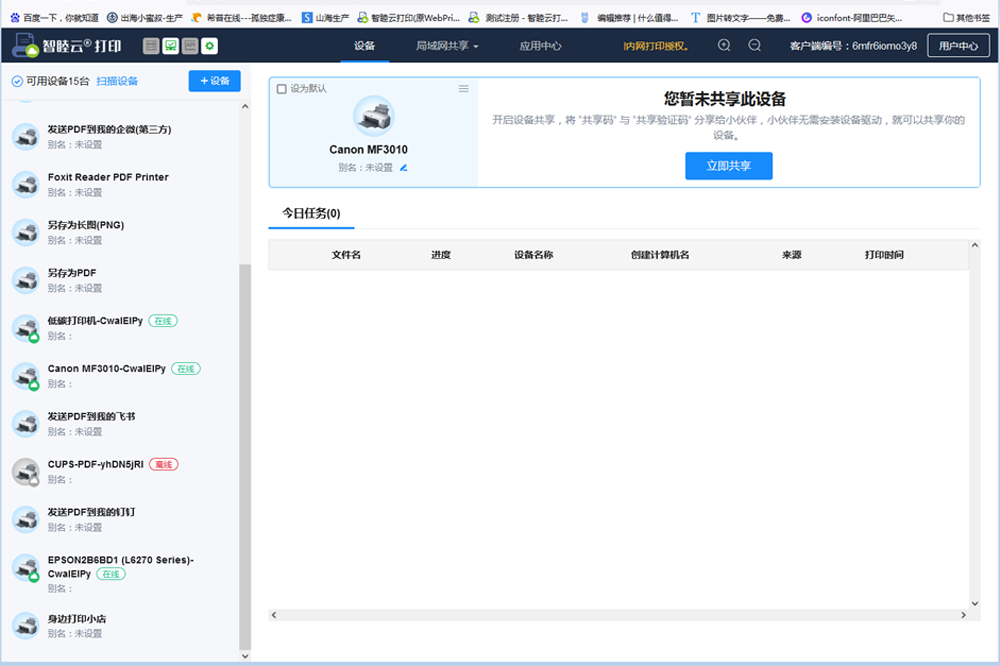
Task: Click the green gear icon in header
Action: [x=210, y=46]
